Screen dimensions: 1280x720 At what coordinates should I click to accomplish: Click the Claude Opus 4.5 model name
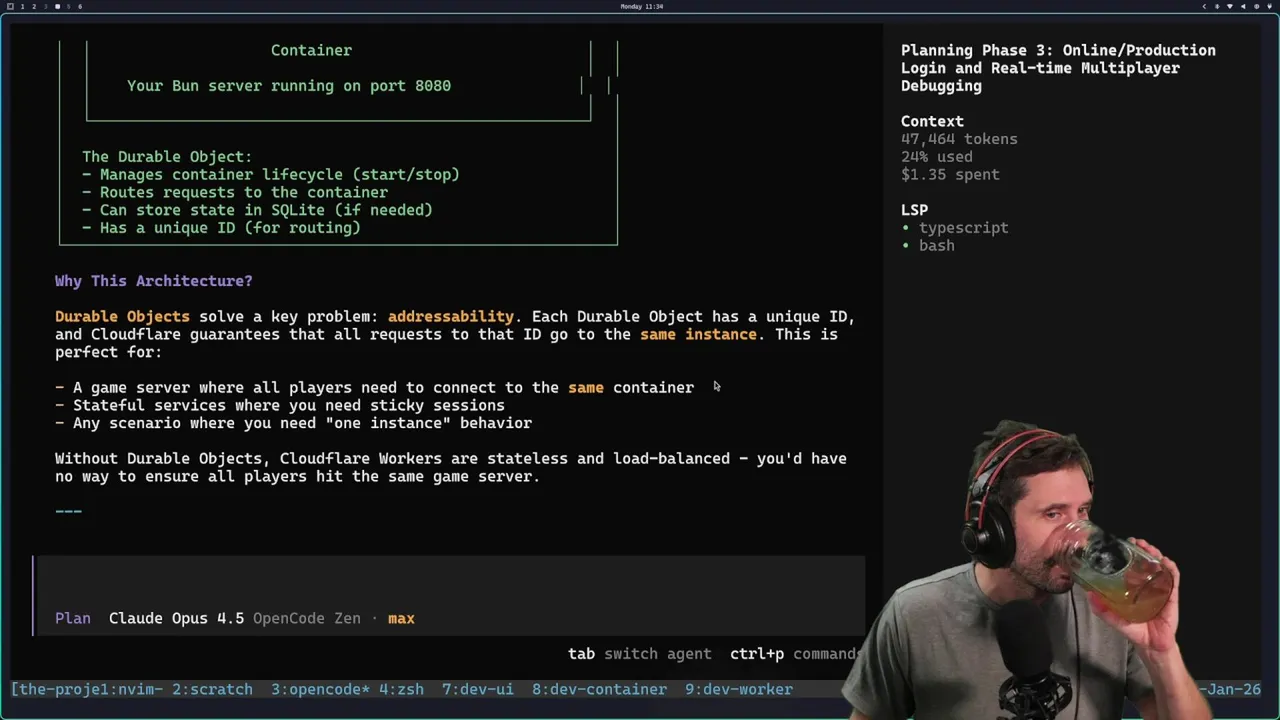176,618
